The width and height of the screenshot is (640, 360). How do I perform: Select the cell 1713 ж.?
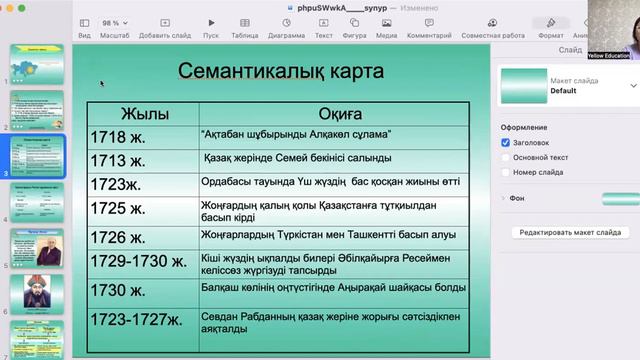pyautogui.click(x=143, y=161)
